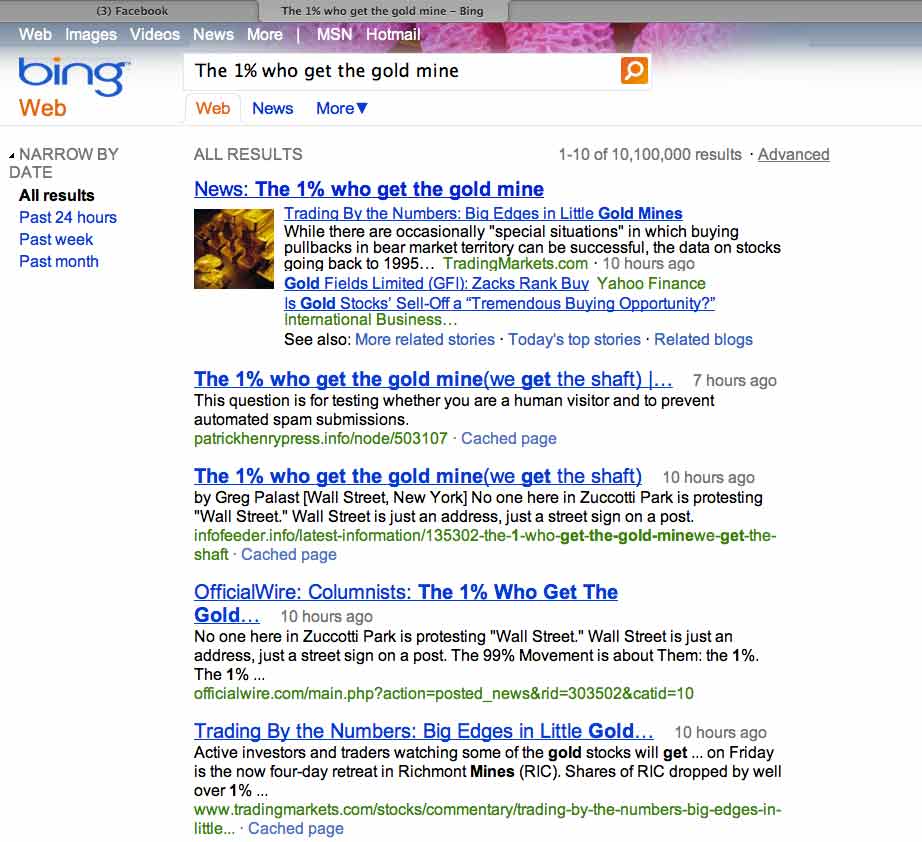Select the Web tab under search box
Image resolution: width=922 pixels, height=842 pixels.
(213, 108)
